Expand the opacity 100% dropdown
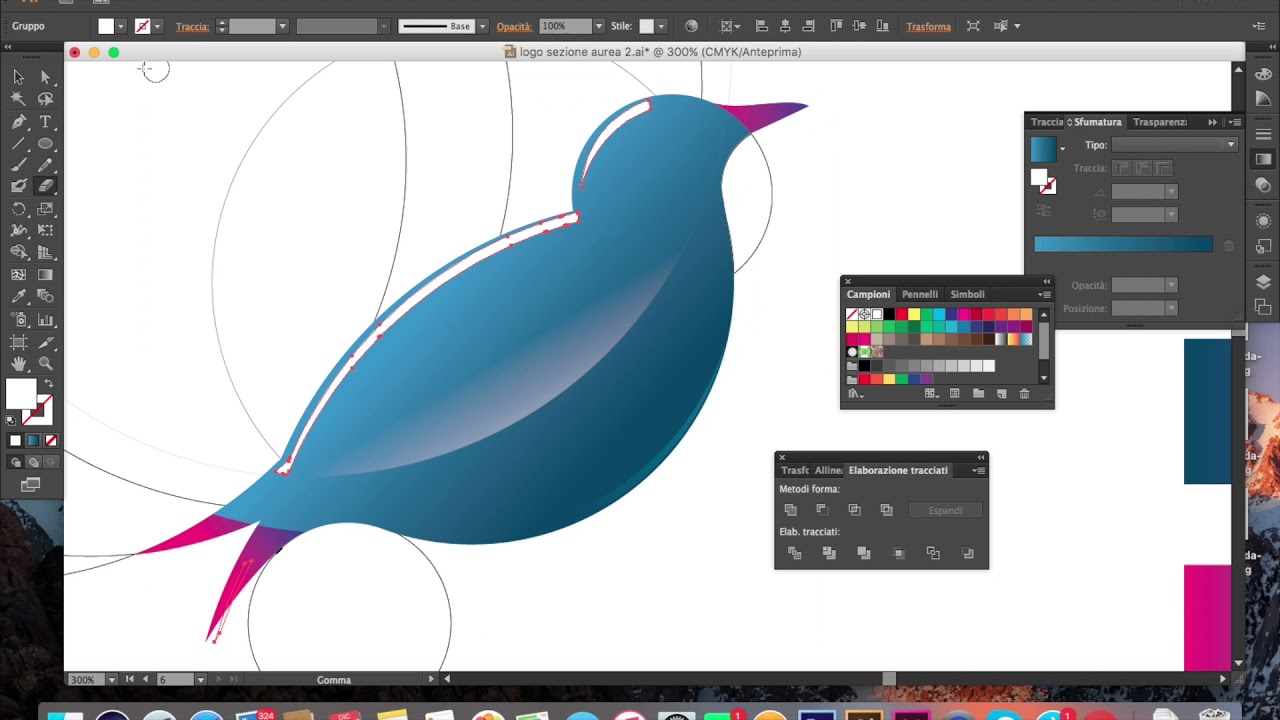 pos(599,26)
